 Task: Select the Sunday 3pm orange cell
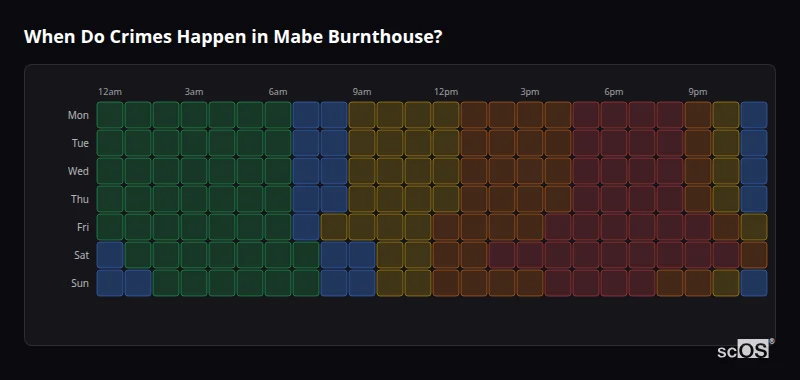pyautogui.click(x=530, y=283)
